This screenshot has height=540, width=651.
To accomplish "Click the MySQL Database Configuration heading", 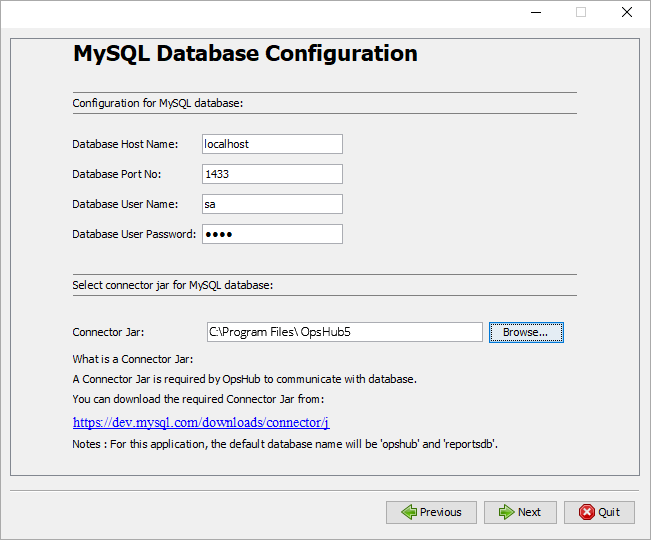I will point(245,54).
